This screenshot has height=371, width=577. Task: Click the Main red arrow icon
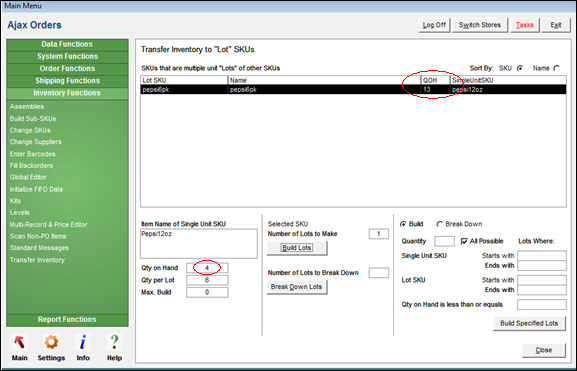pyautogui.click(x=20, y=342)
